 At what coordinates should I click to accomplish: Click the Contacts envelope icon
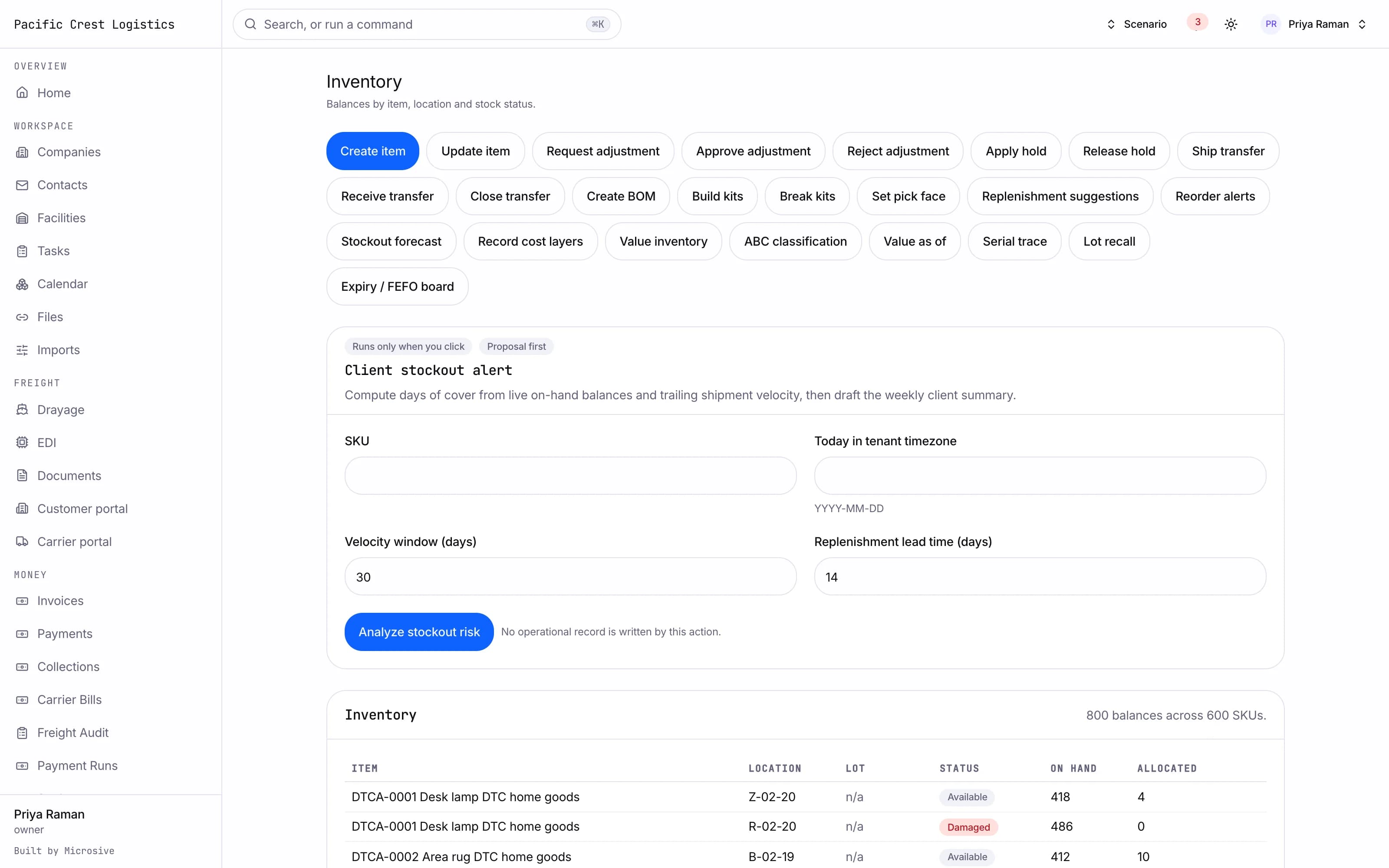tap(22, 185)
